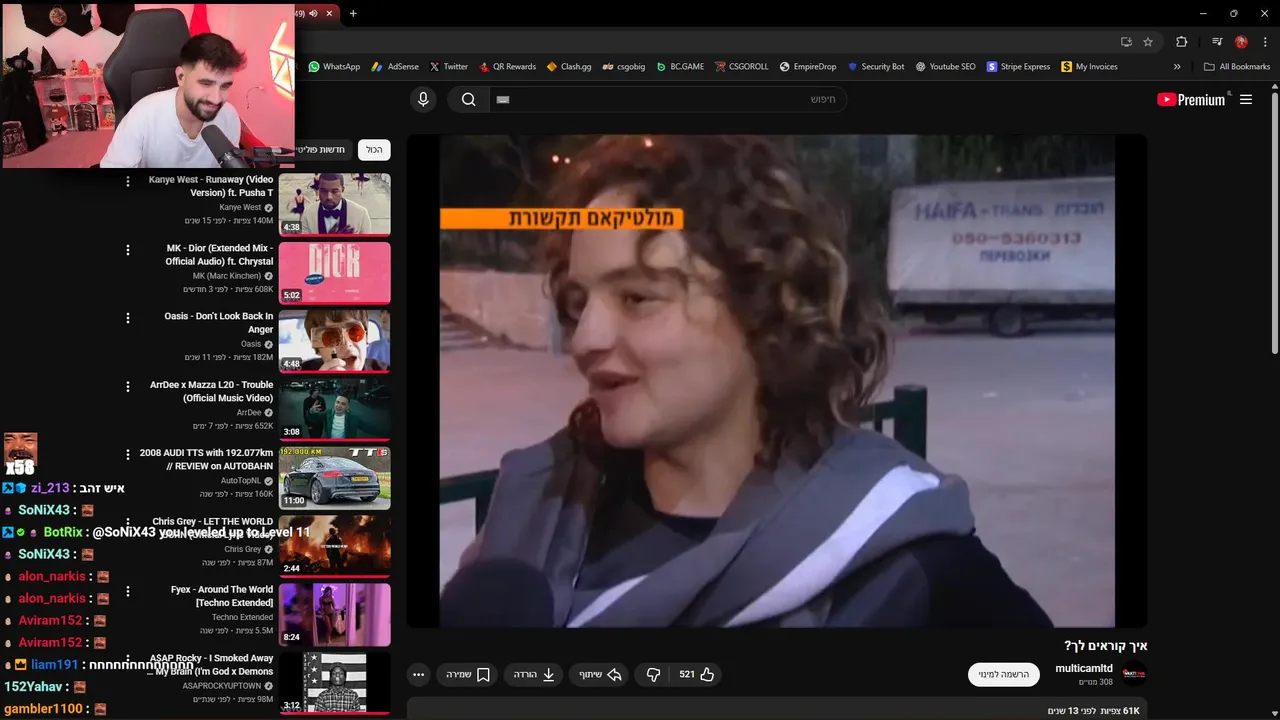Click the download button under the video
The height and width of the screenshot is (720, 1280).
tap(534, 674)
